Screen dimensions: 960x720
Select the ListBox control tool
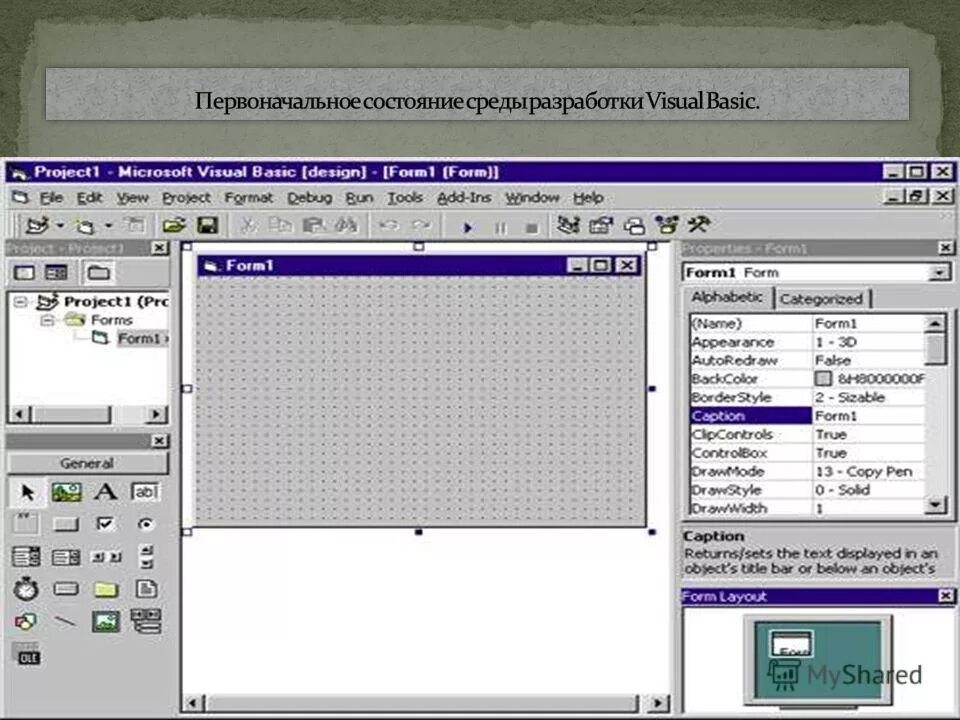click(66, 557)
